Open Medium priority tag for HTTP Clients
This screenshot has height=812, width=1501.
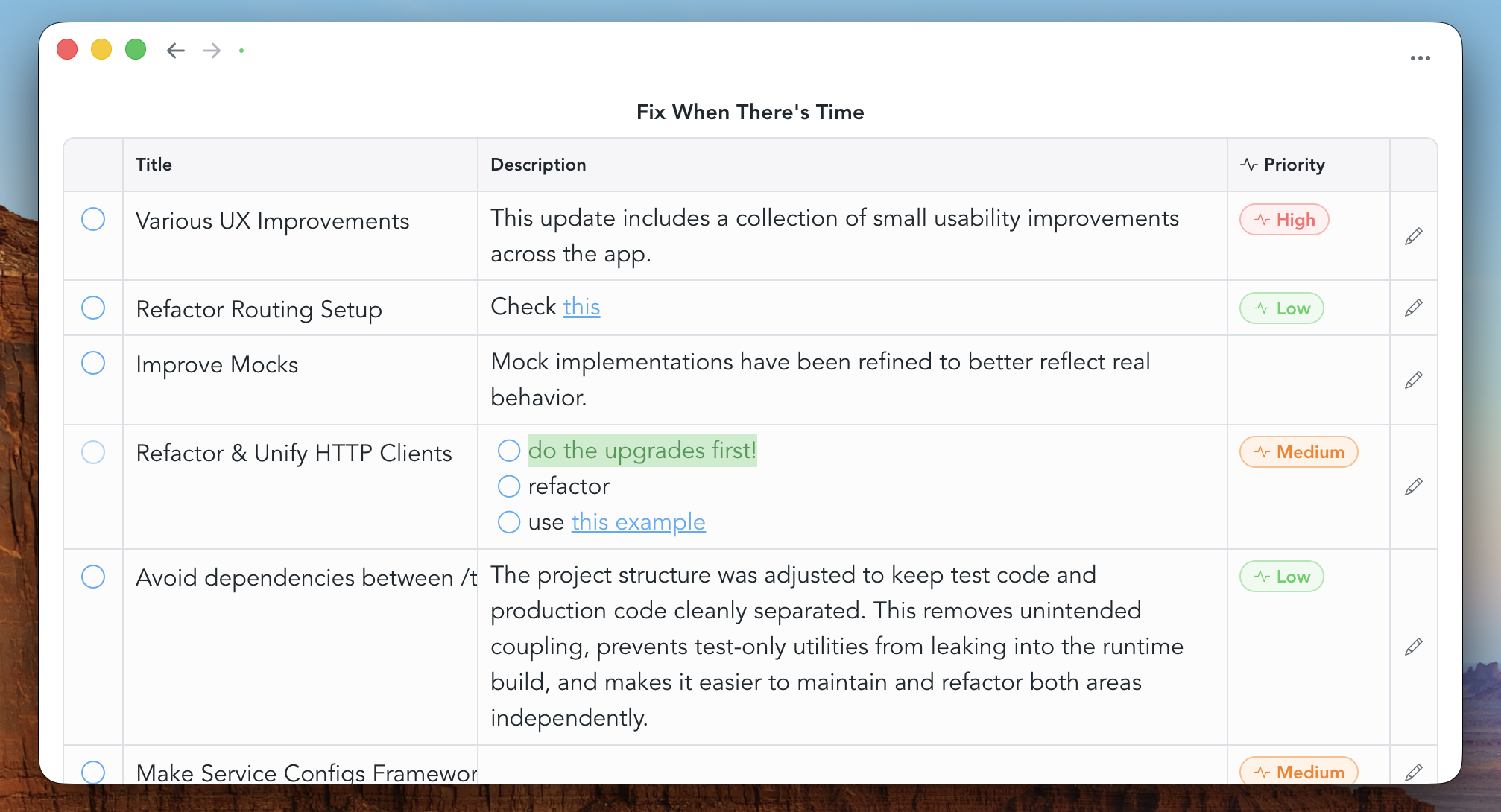(x=1298, y=452)
